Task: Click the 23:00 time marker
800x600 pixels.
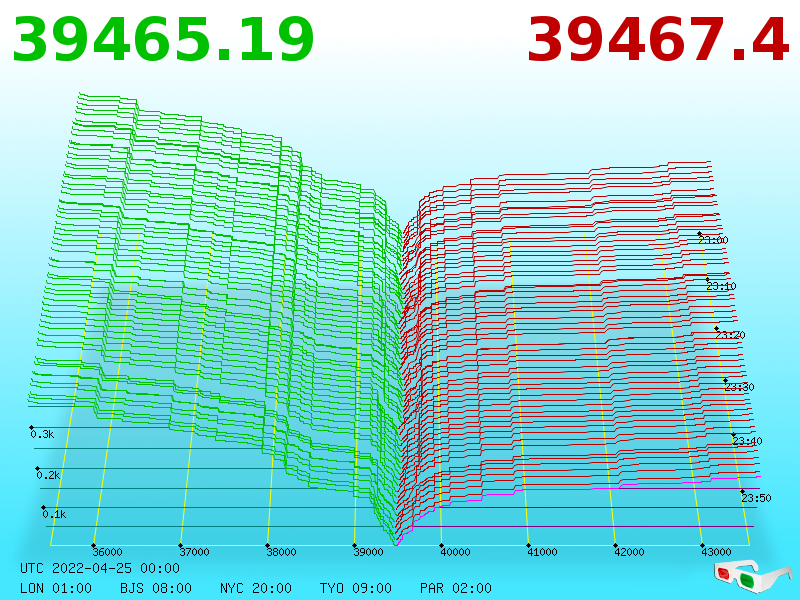Action: 713,240
